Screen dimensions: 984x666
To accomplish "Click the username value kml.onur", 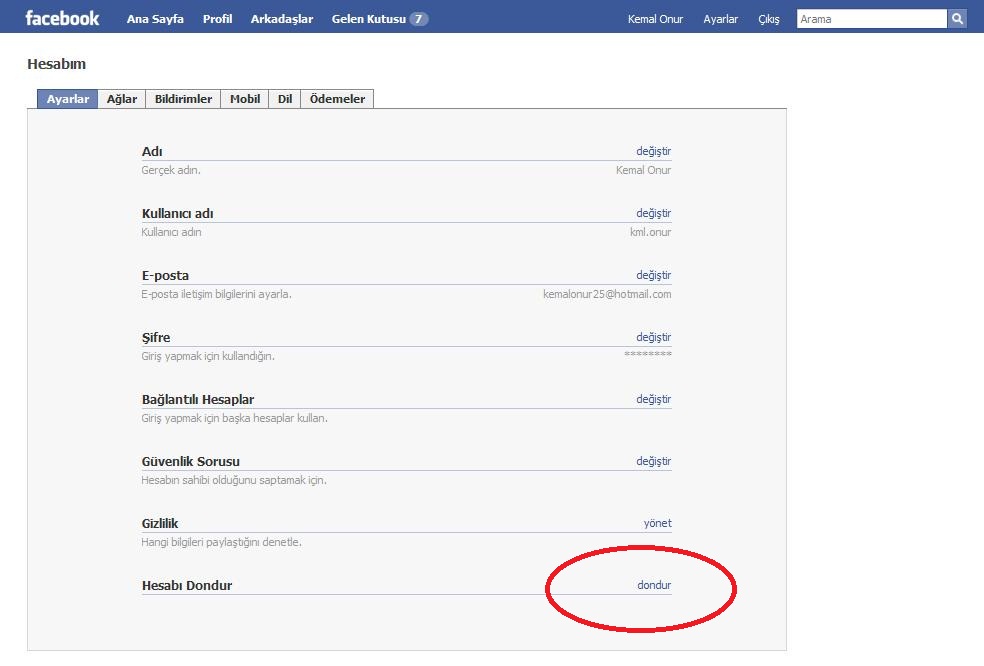I will [650, 232].
